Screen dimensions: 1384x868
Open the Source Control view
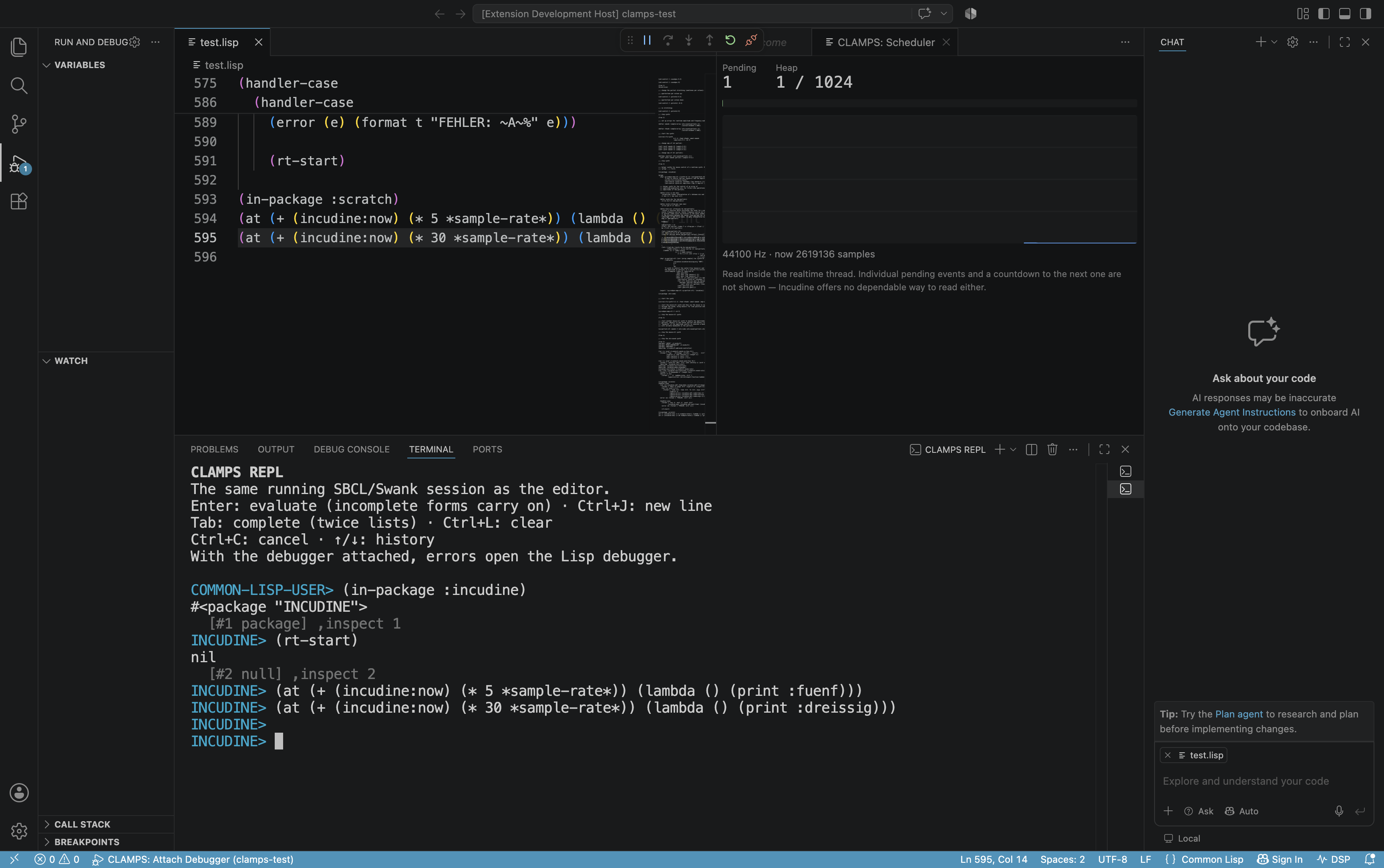click(19, 124)
